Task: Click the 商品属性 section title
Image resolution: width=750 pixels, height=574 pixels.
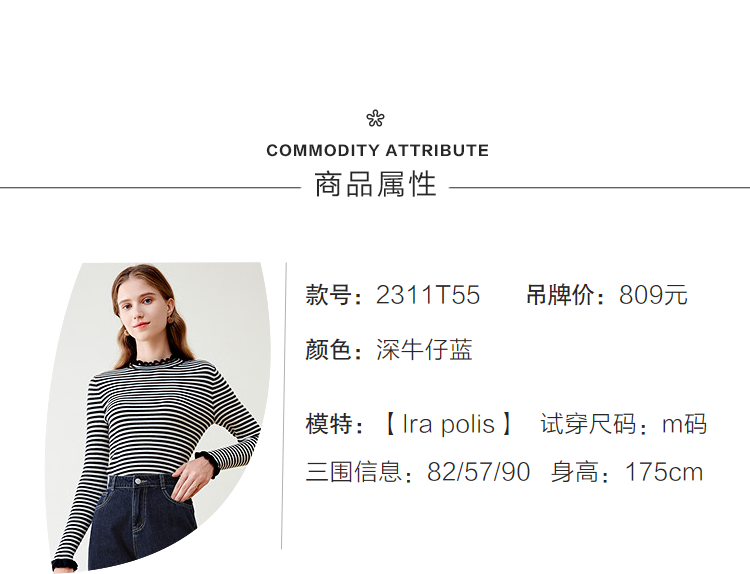Action: coord(375,185)
